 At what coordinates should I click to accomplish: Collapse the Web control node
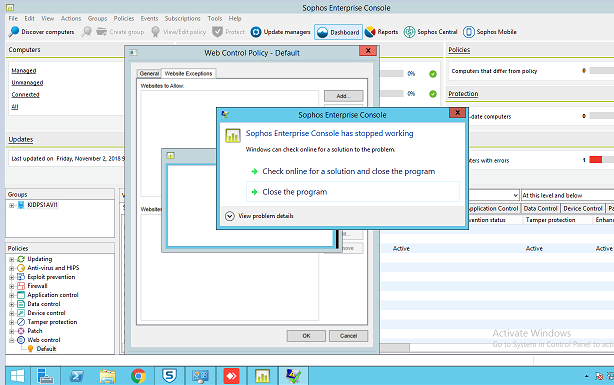coord(12,340)
